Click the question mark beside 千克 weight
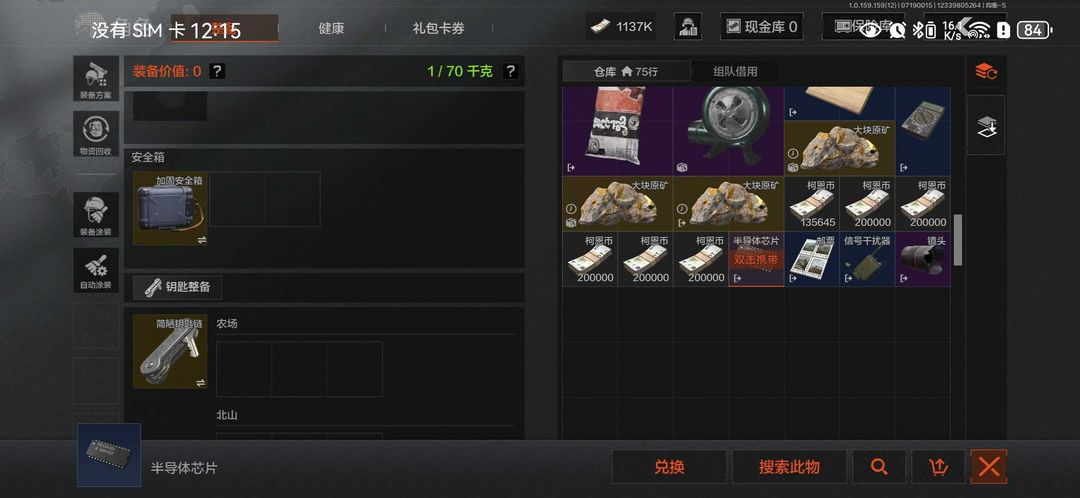Screen dimensions: 1080x498 point(510,71)
